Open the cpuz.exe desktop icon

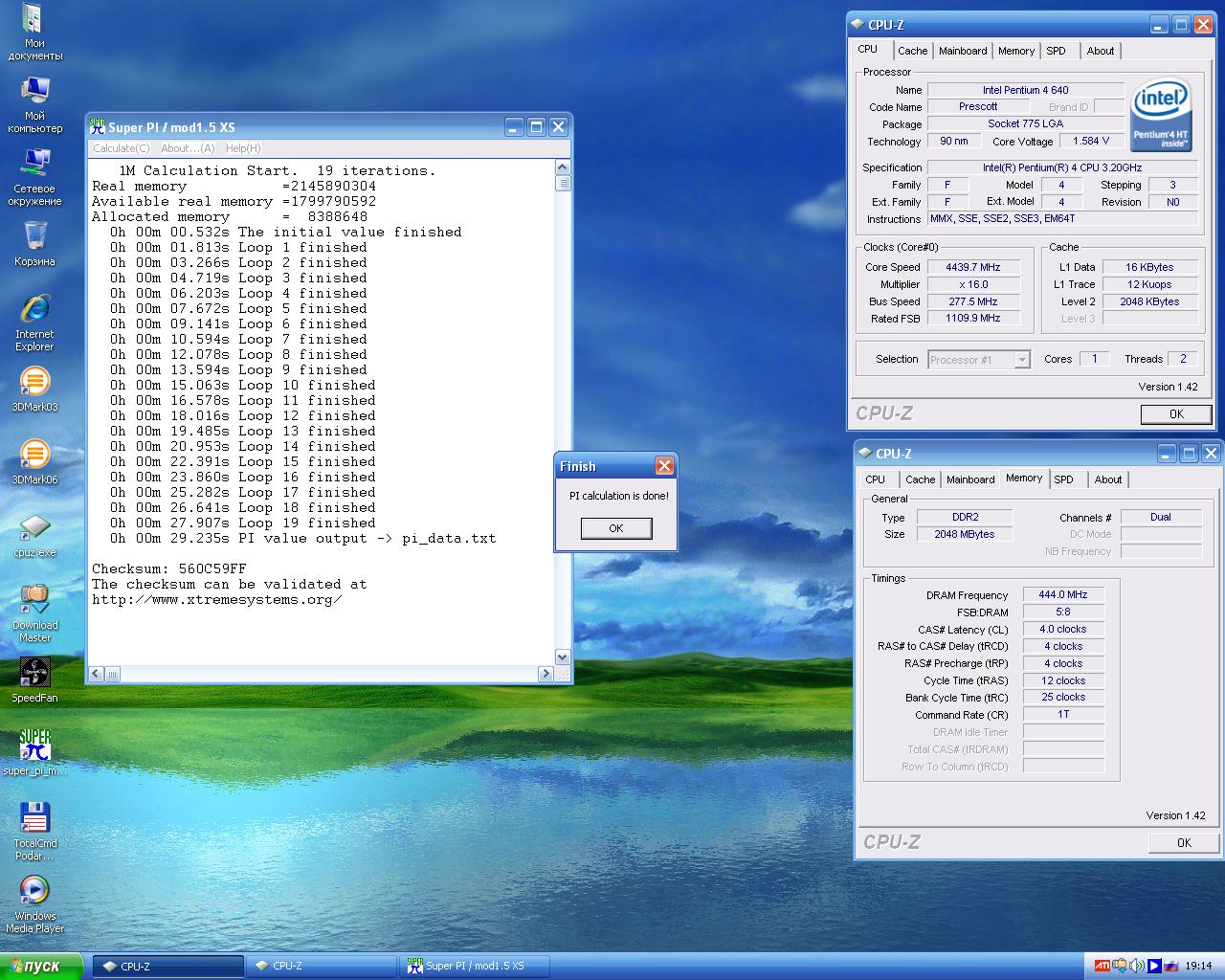34,536
